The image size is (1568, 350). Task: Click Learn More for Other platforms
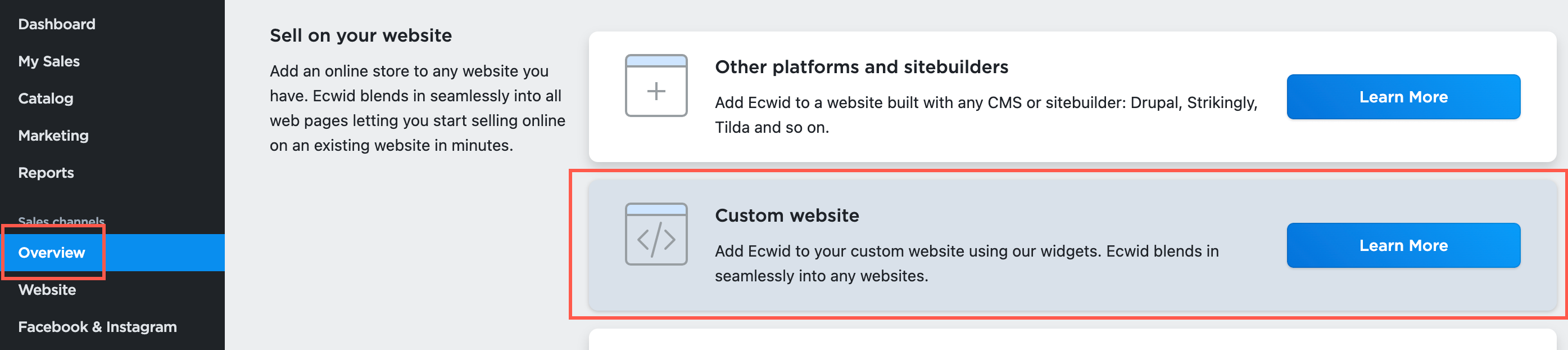click(x=1403, y=97)
